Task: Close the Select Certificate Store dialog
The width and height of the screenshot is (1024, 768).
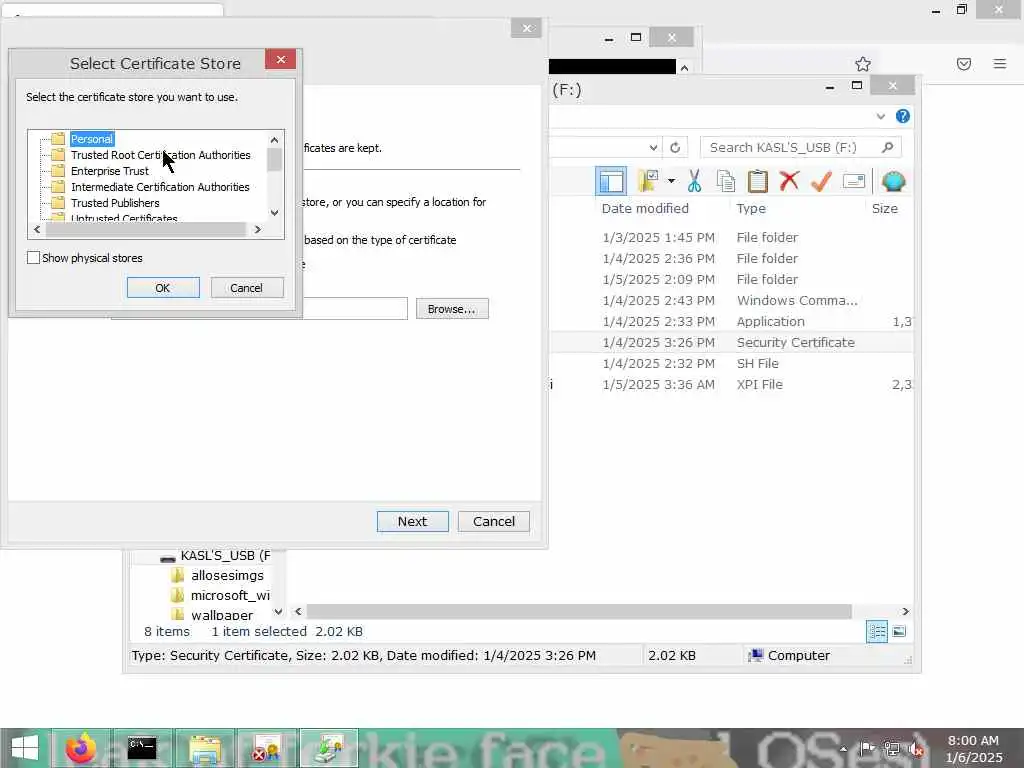Action: [281, 59]
